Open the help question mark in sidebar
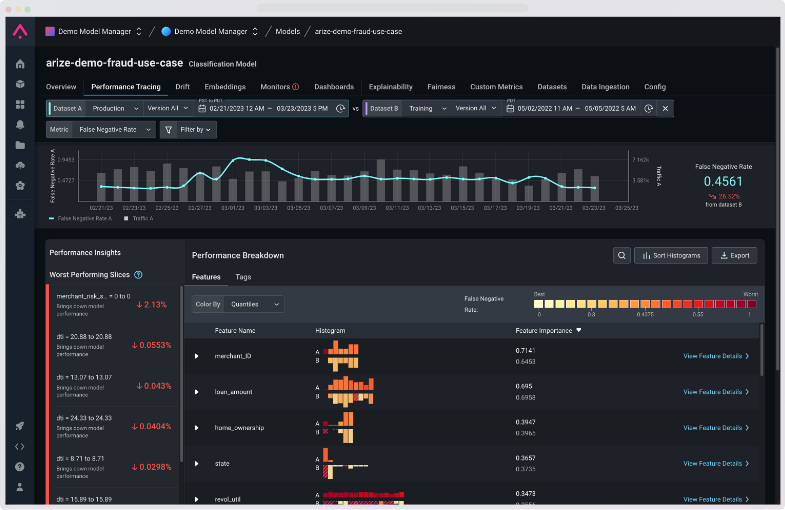 pyautogui.click(x=20, y=467)
